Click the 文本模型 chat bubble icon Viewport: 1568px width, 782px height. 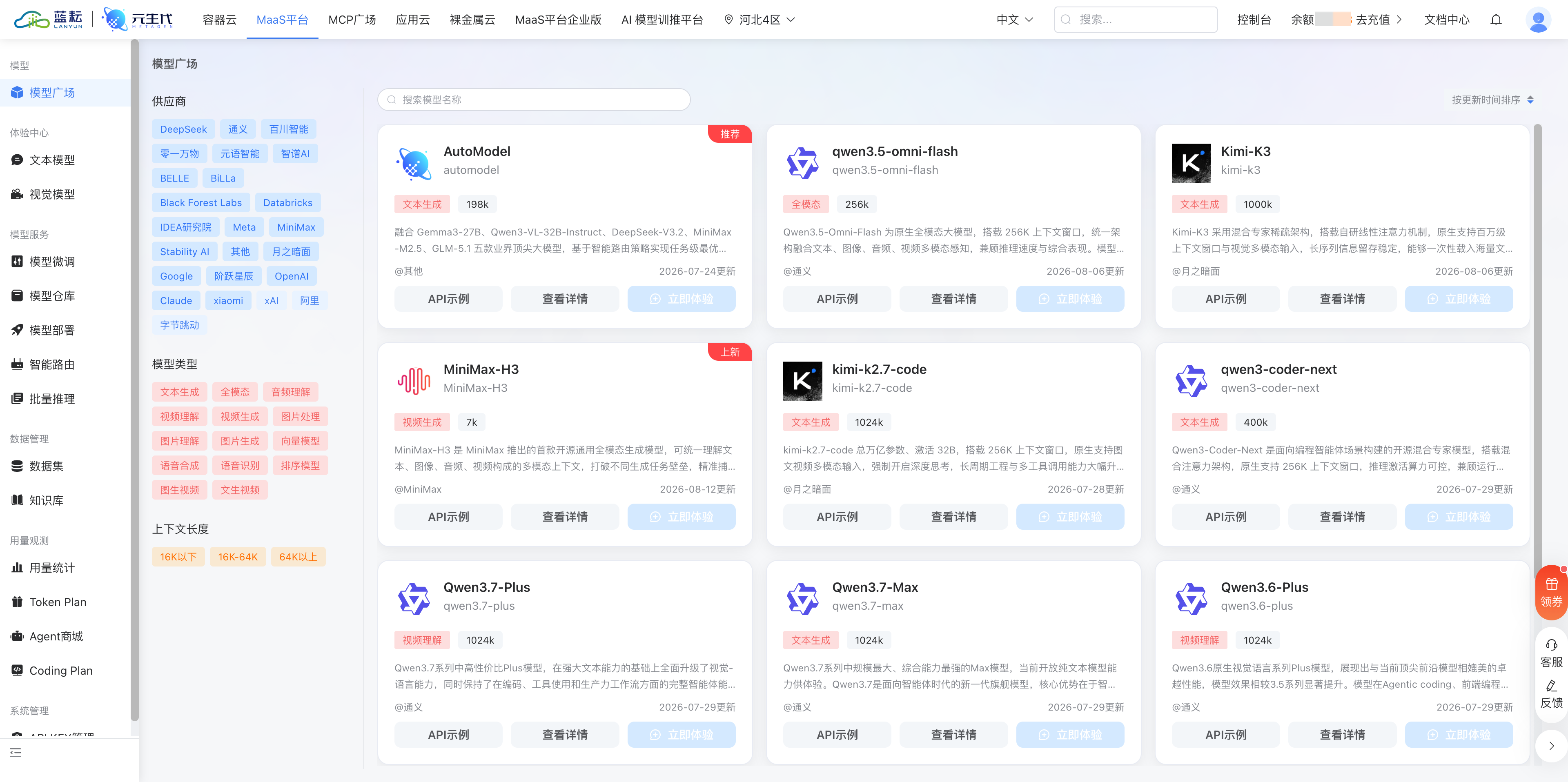(x=17, y=160)
